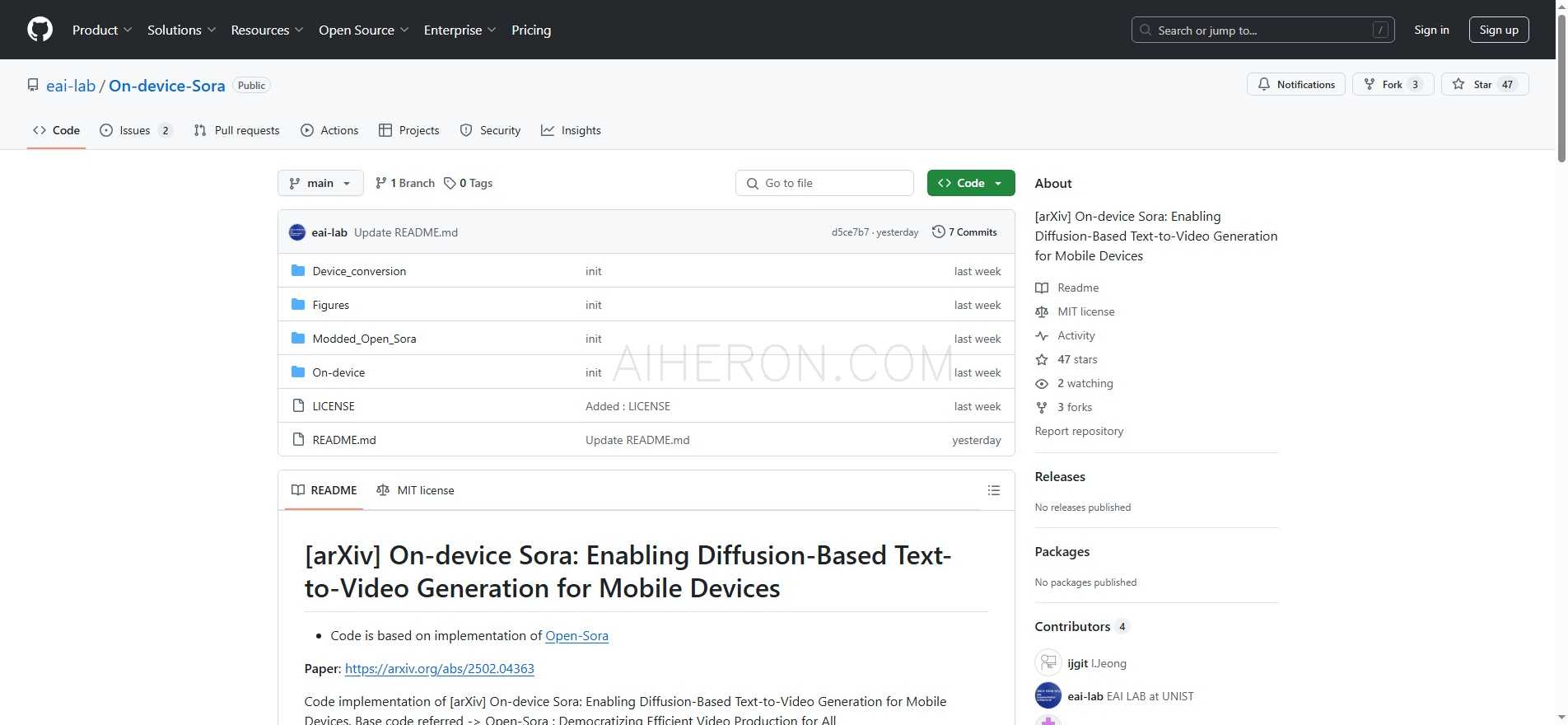Click the bell icon in Notifications
Image resolution: width=1568 pixels, height=725 pixels.
1263,84
